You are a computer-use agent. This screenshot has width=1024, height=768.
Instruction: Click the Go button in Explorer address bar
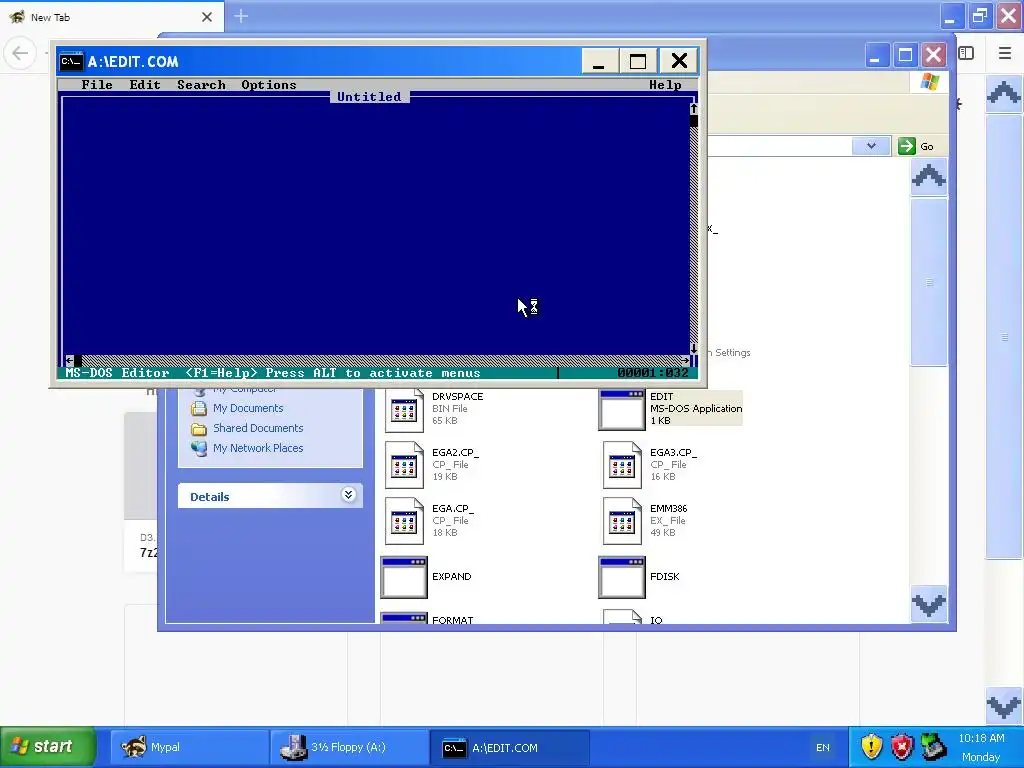pos(916,146)
